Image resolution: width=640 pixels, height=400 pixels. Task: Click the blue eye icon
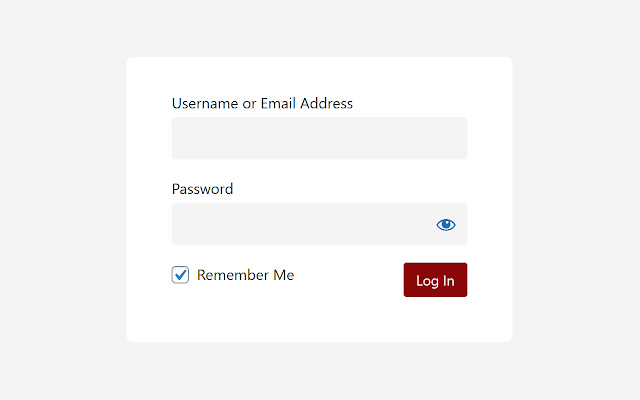coord(446,225)
